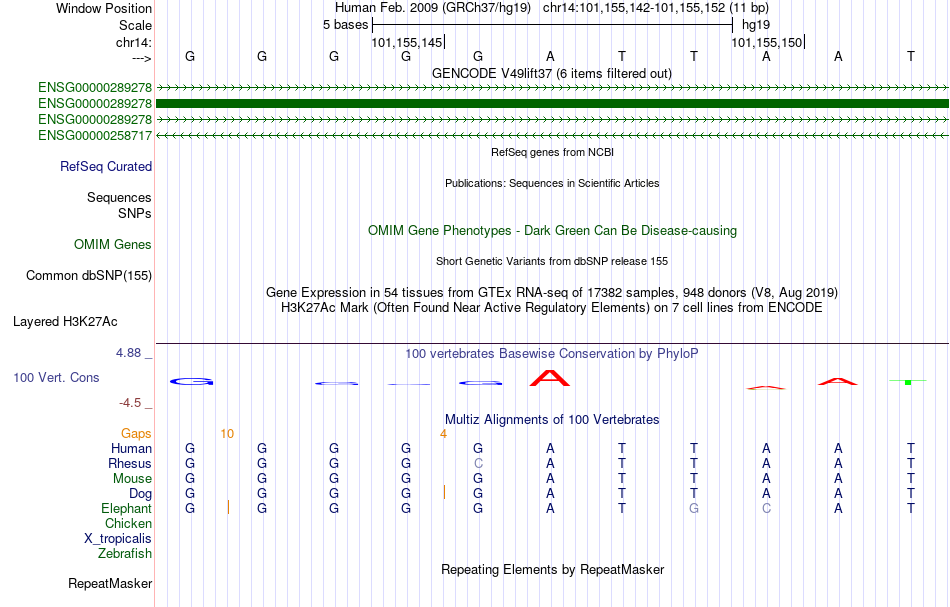The height and width of the screenshot is (607, 950).
Task: Open the Human Feb. 2009 (GRCh37/hg19) title
Action: click(433, 8)
